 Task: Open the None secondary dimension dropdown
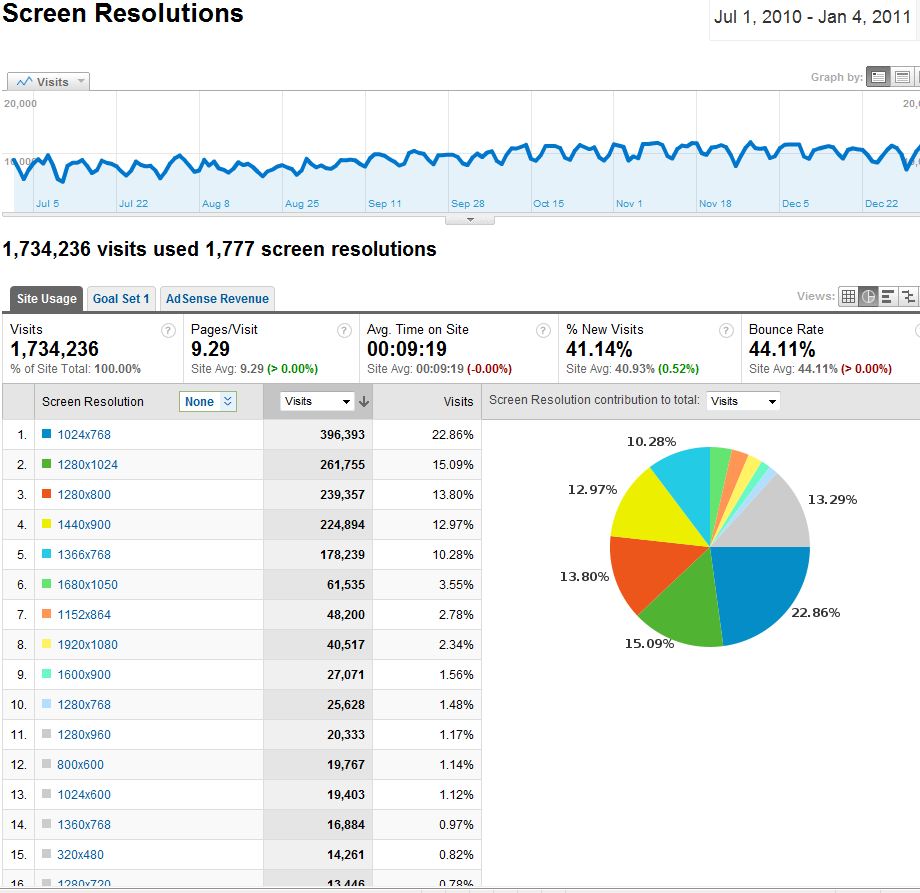[x=208, y=401]
